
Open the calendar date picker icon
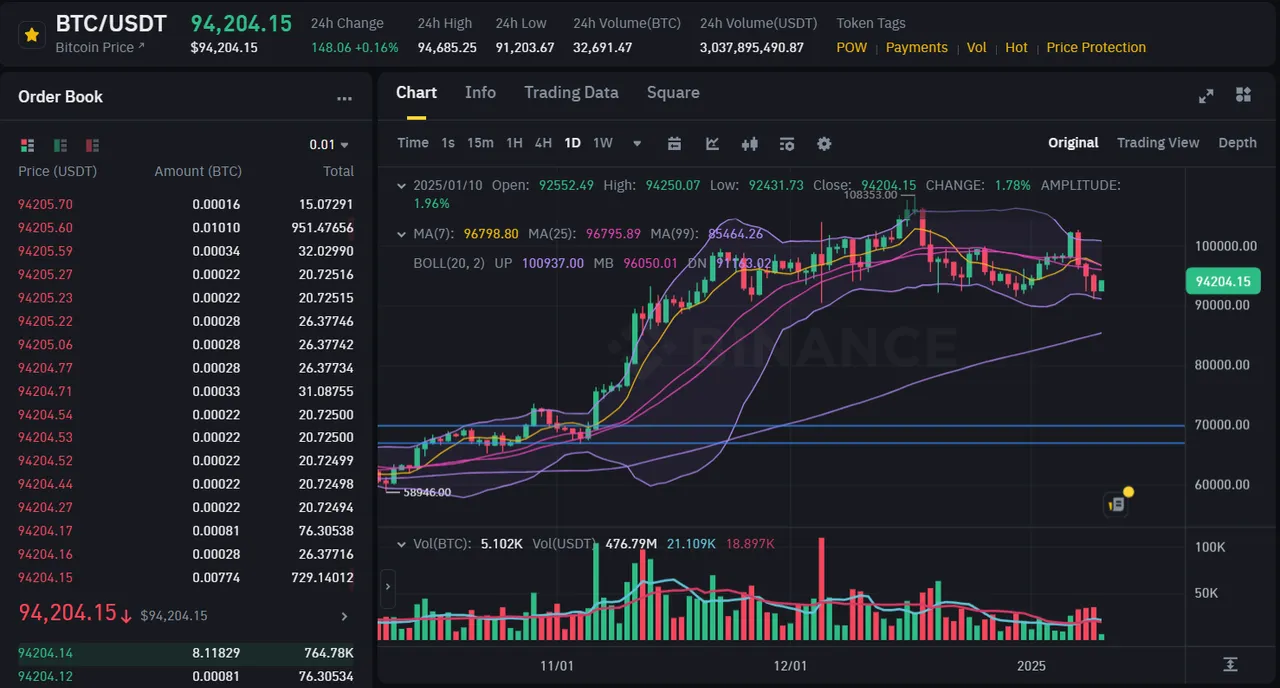(x=674, y=144)
